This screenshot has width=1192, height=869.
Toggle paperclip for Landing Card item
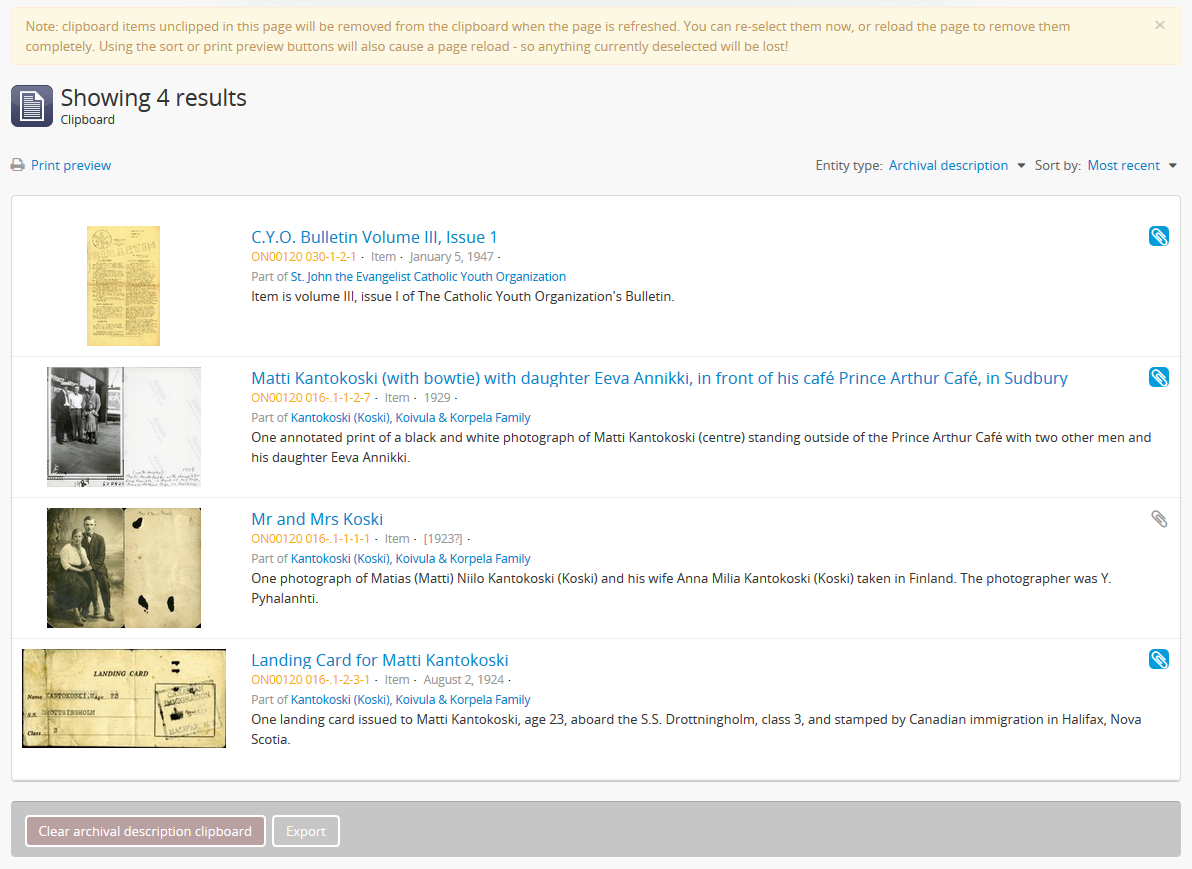click(1158, 660)
